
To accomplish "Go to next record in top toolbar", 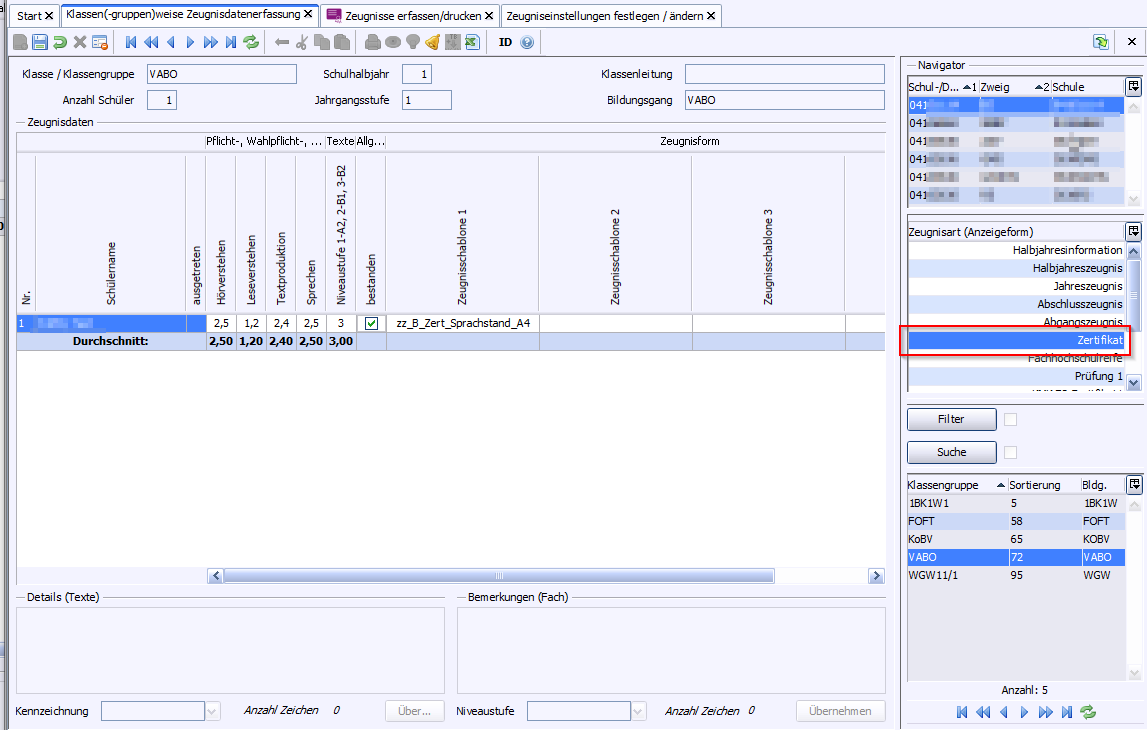I will coord(190,42).
